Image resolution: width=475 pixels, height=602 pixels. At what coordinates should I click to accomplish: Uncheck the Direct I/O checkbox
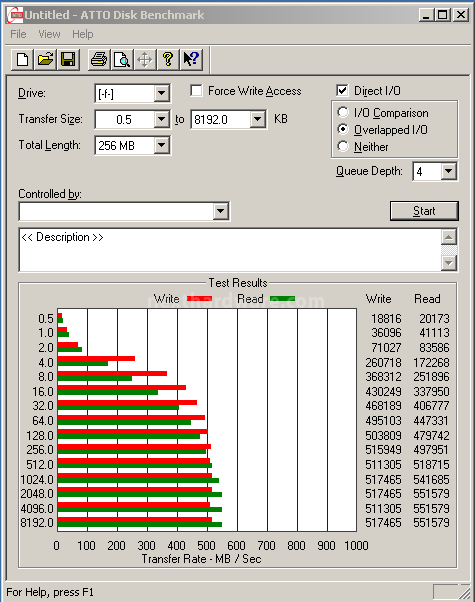click(x=342, y=91)
